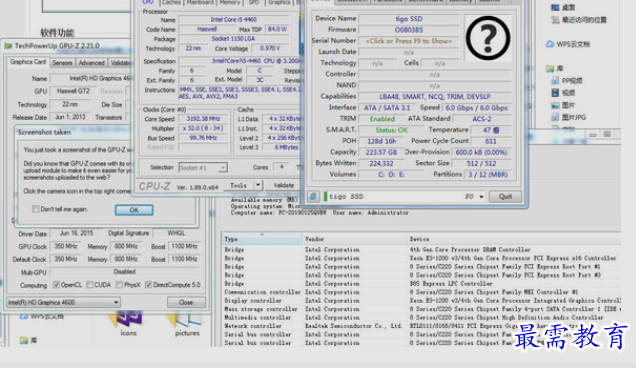The image size is (636, 368).
Task: Click the Haswell GT2 GPU field
Action: [73, 91]
